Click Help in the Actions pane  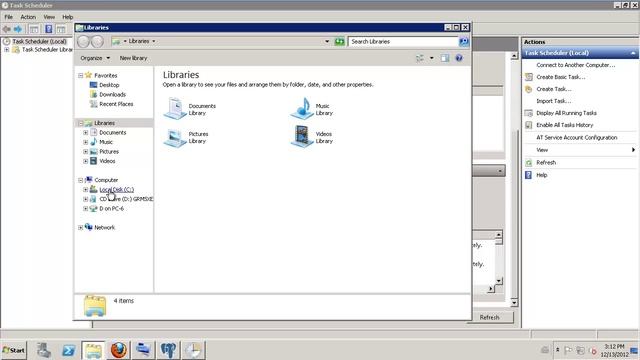[x=542, y=175]
